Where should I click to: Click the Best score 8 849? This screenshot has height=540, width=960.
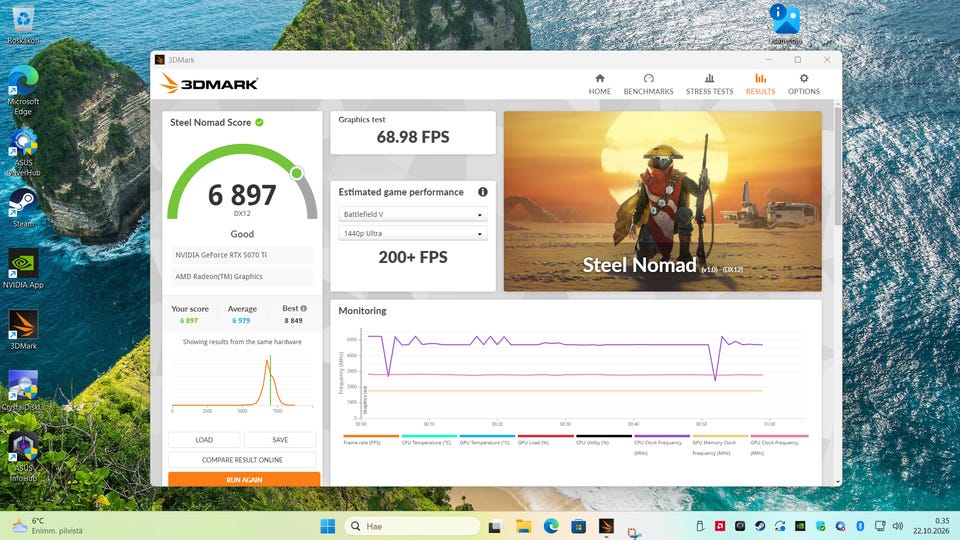[x=293, y=321]
